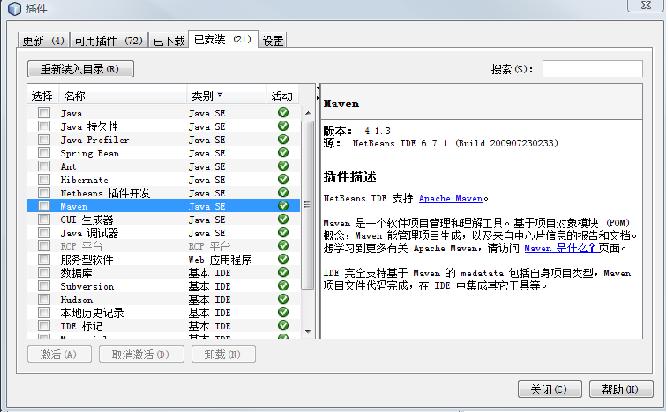Open the 设置 tab
Screen dimensions: 668x412
point(273,41)
